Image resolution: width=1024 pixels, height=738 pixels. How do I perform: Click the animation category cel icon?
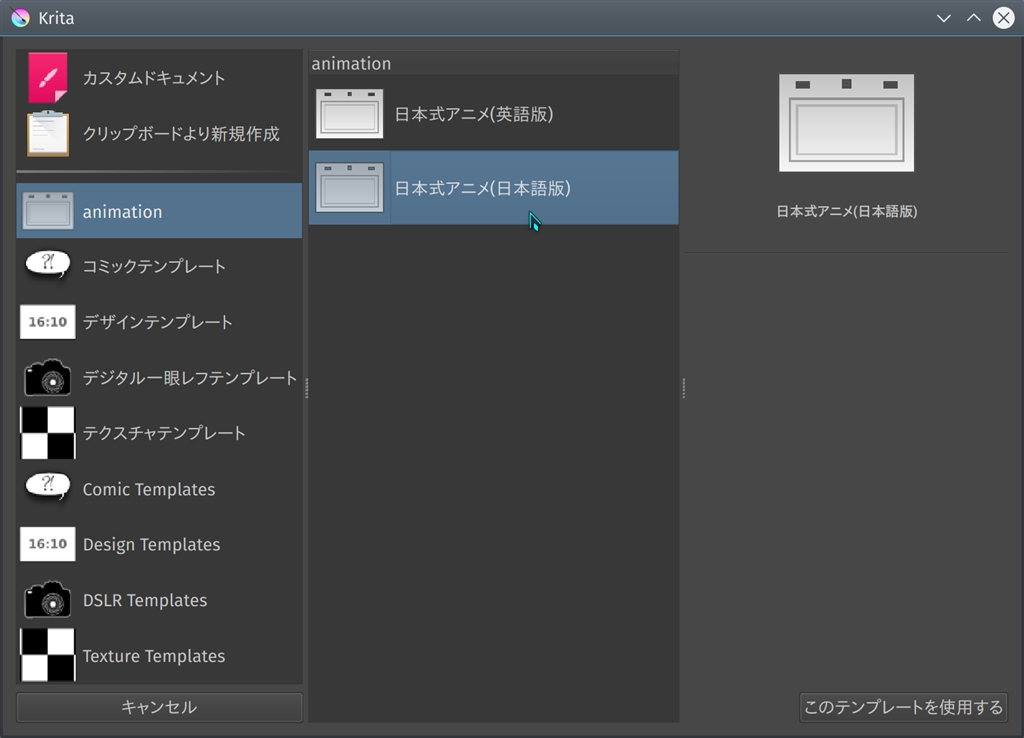coord(48,211)
